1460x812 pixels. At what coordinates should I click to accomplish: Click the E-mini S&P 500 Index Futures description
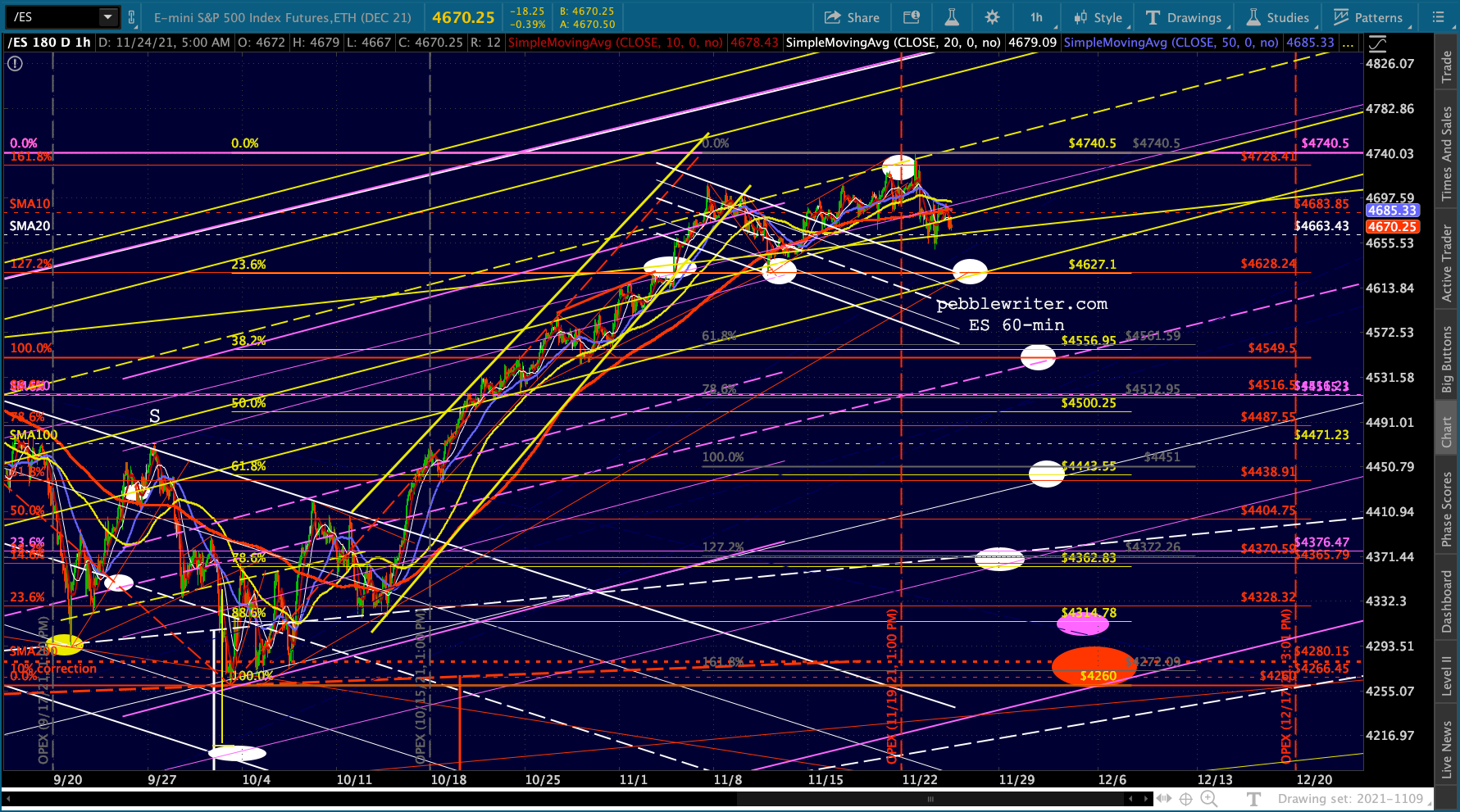(283, 17)
